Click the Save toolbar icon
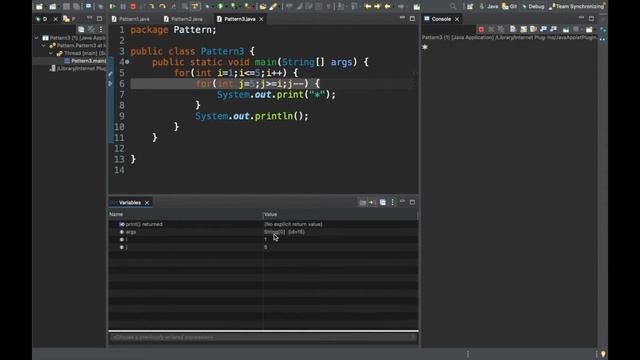 (66, 7)
